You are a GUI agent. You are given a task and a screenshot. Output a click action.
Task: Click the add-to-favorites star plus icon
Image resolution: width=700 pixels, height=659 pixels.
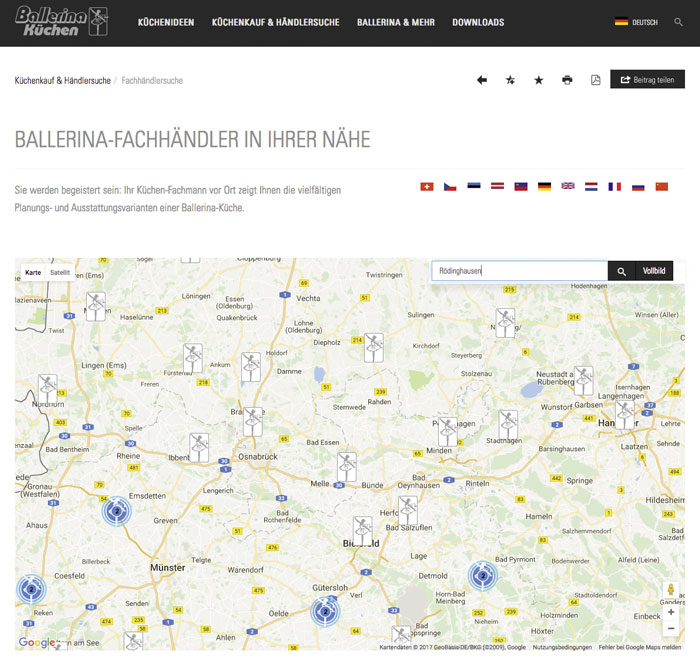point(510,80)
